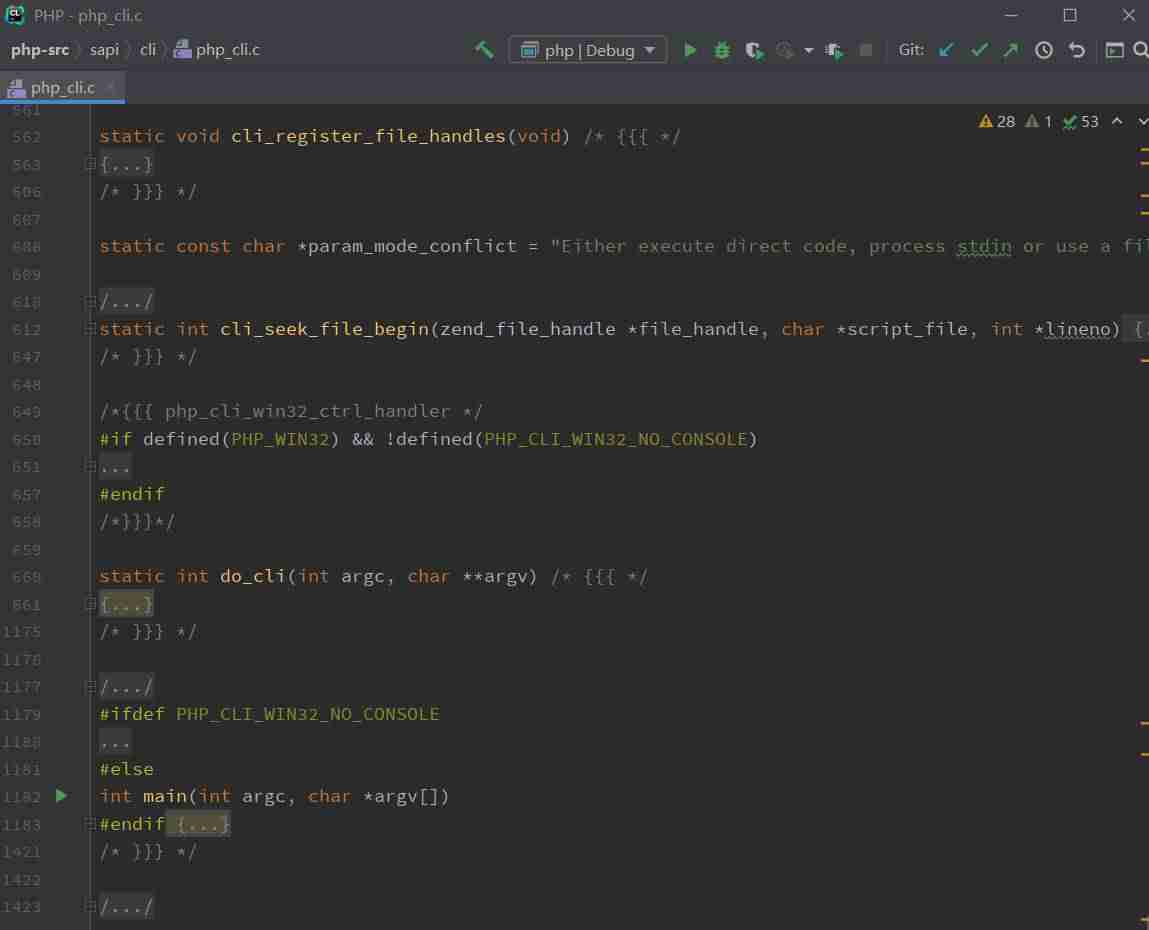Click PHP_CLI_WIN32_NO_CONSOLE on #ifdef line
This screenshot has width=1149, height=930.
(x=308, y=714)
